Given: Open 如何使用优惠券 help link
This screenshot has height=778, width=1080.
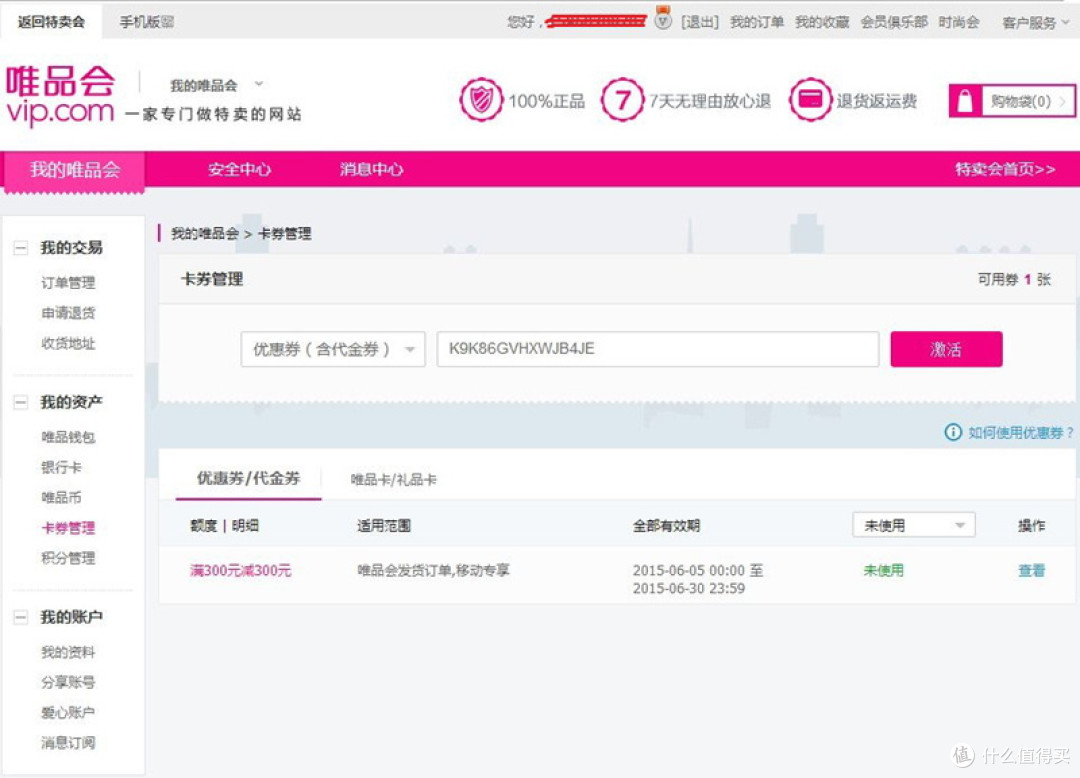Looking at the screenshot, I should pyautogui.click(x=1020, y=432).
